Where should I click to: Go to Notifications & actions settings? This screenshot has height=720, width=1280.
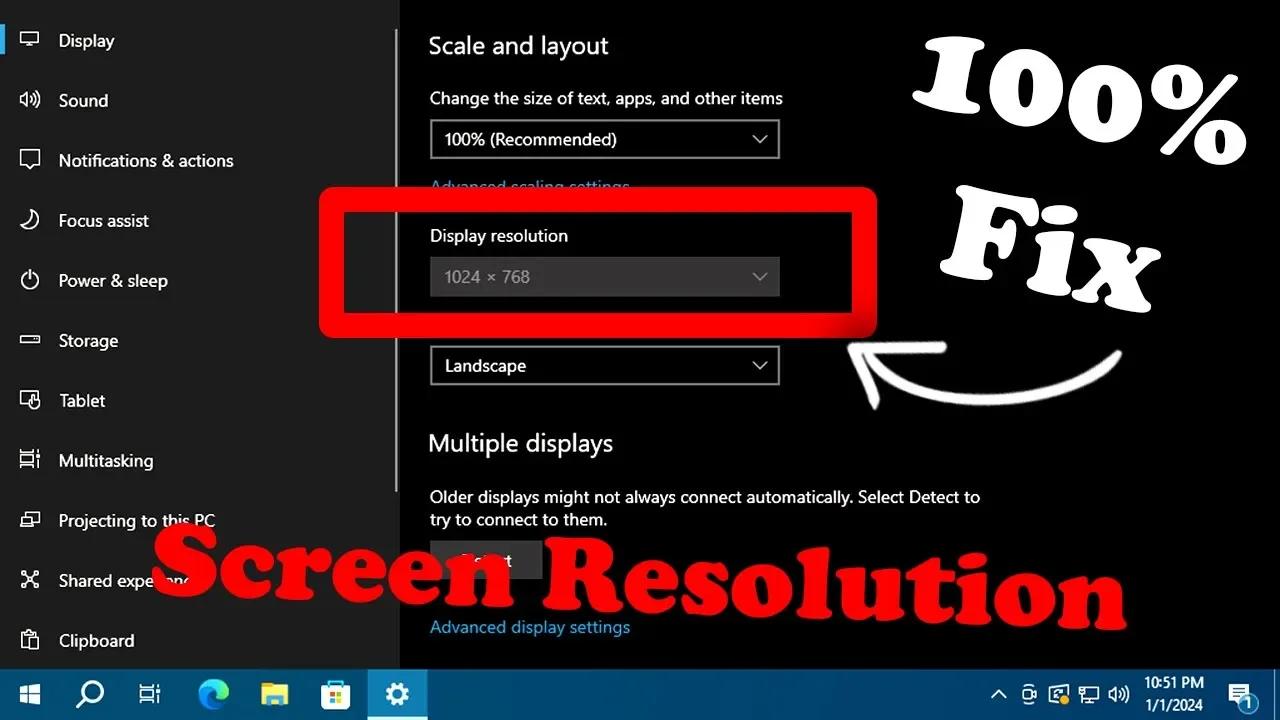[29, 160]
